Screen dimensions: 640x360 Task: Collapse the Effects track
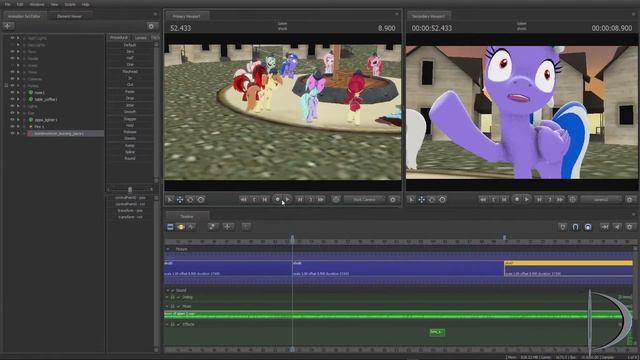[x=167, y=324]
